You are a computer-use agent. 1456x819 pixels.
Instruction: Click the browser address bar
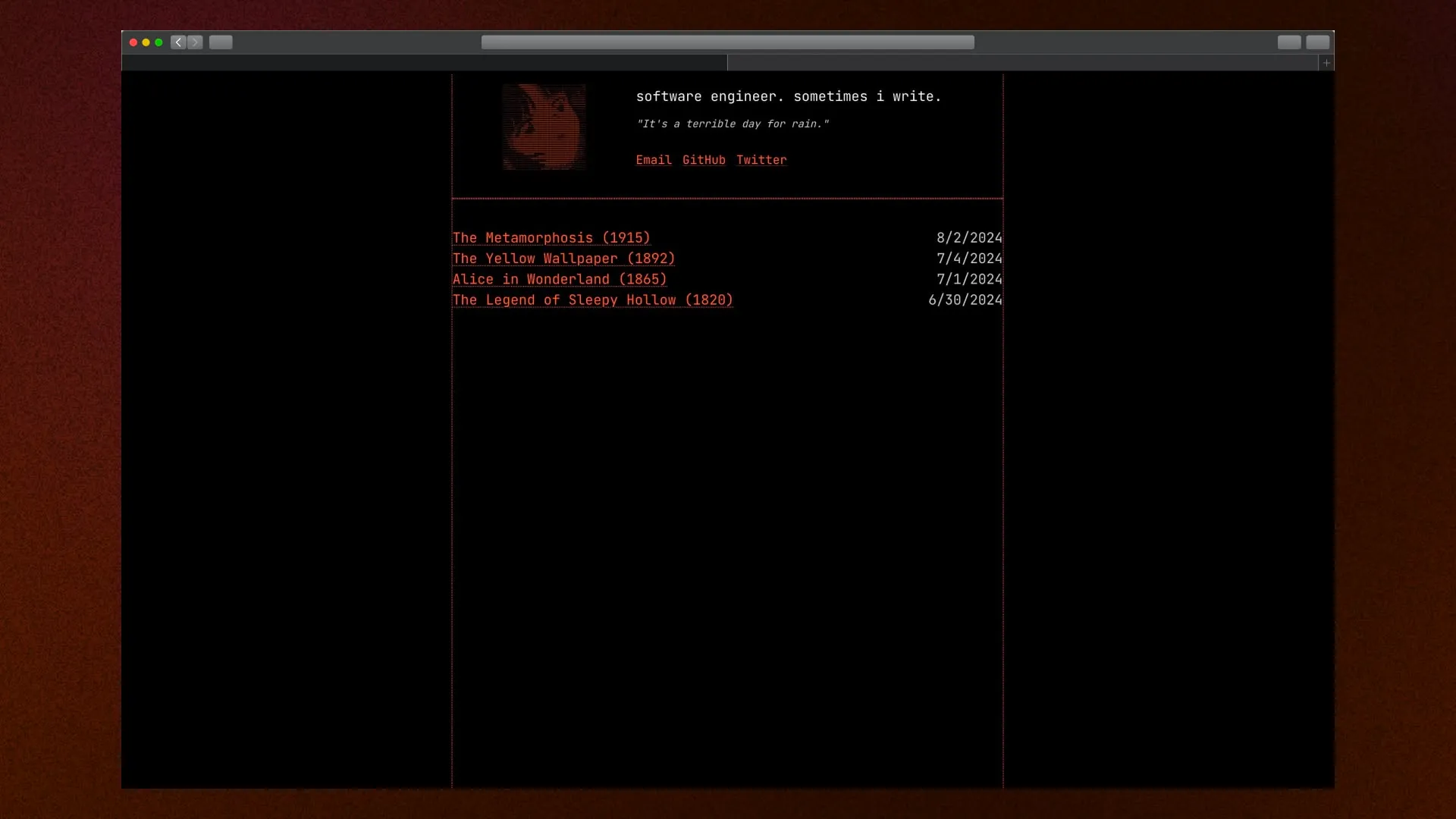click(x=727, y=42)
